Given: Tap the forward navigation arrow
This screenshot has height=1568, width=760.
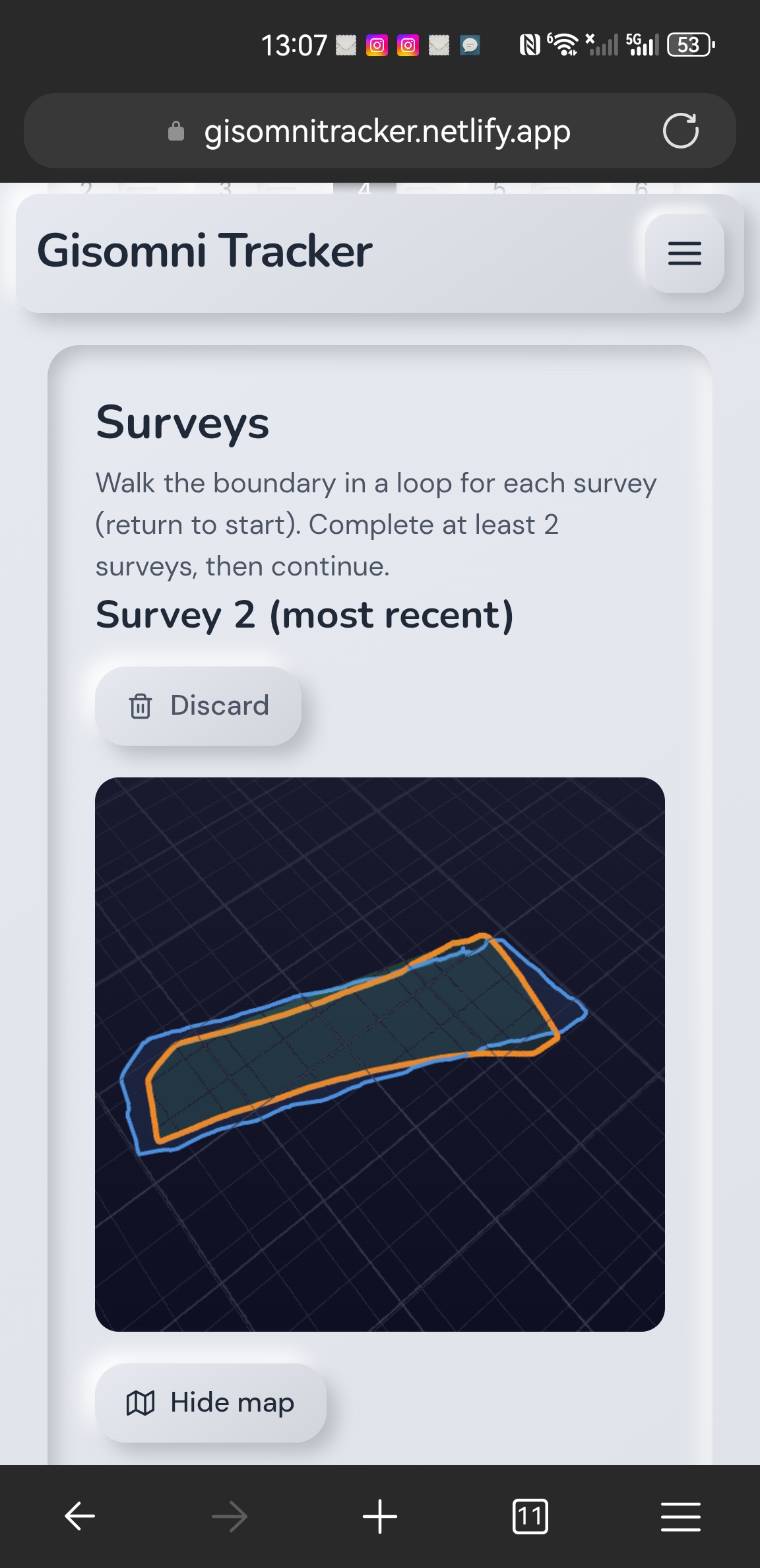Looking at the screenshot, I should pos(229,1515).
